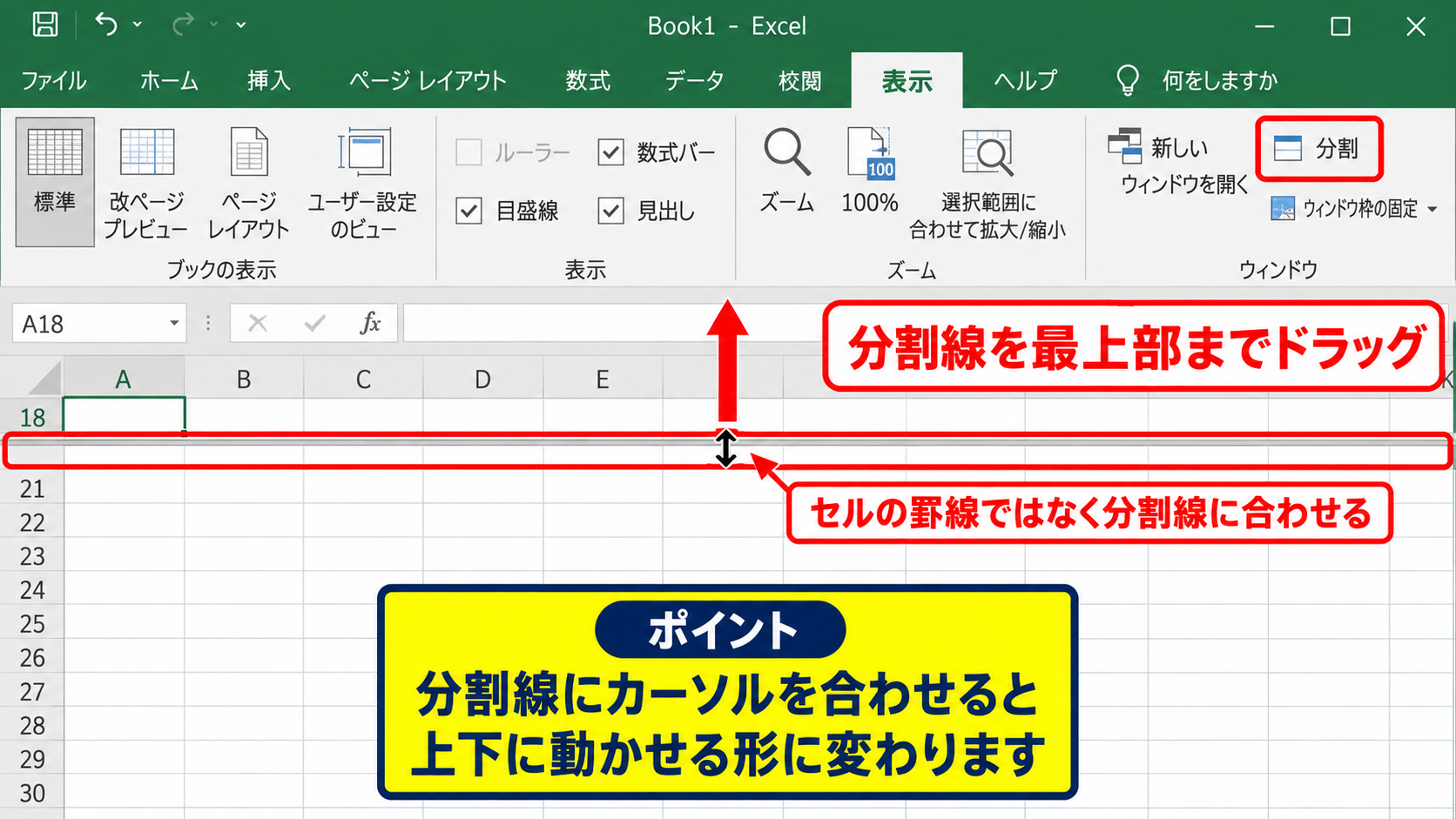The image size is (1456, 819).
Task: Open the Undo history dropdown arrow
Action: pos(138,24)
